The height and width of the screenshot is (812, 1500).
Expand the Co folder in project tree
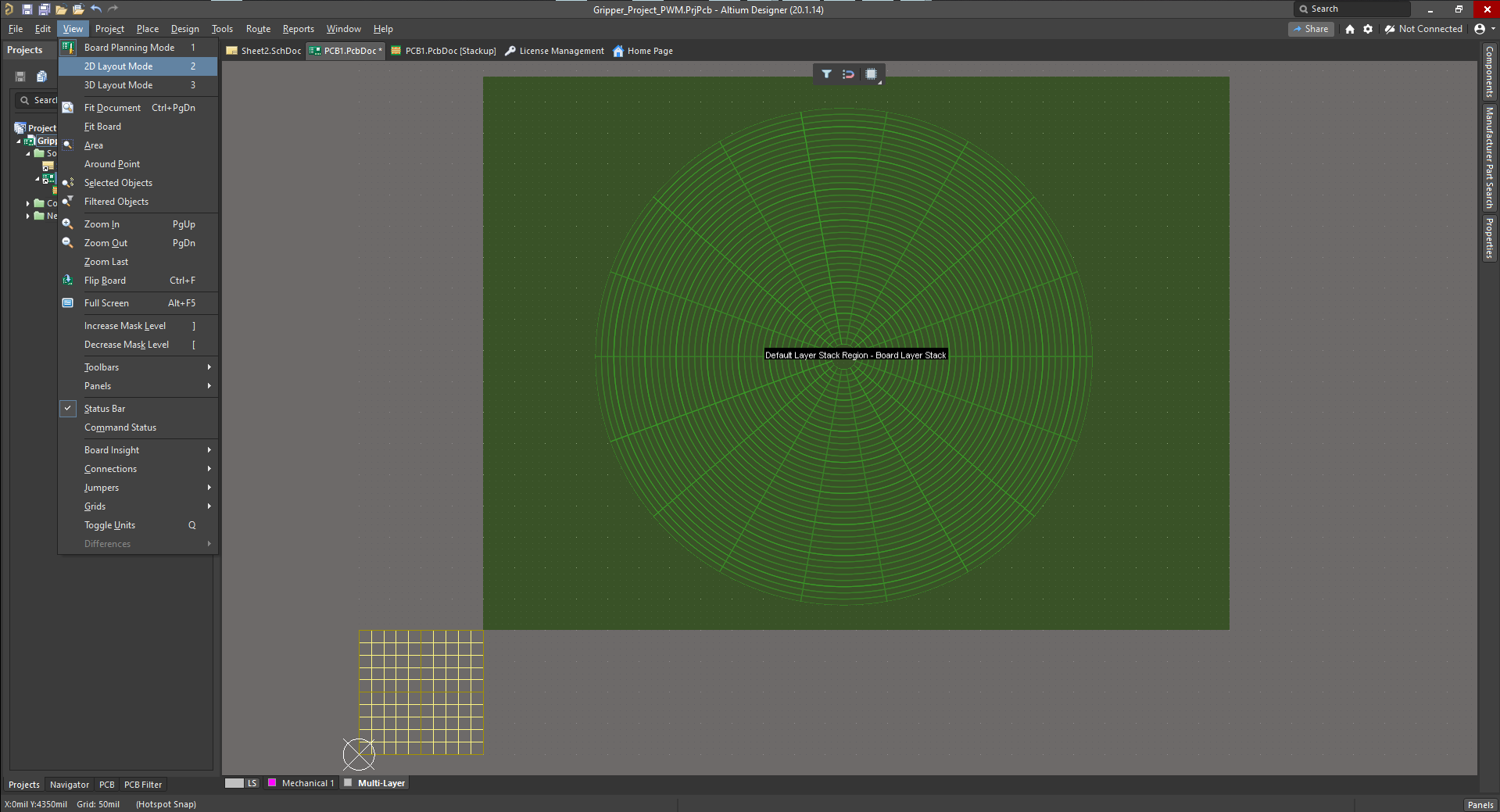point(28,204)
